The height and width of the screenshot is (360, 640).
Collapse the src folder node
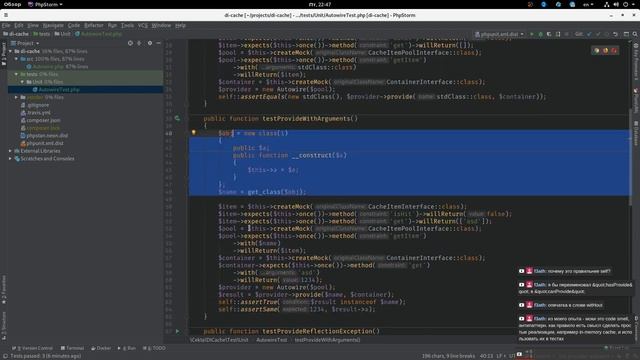coord(16,59)
